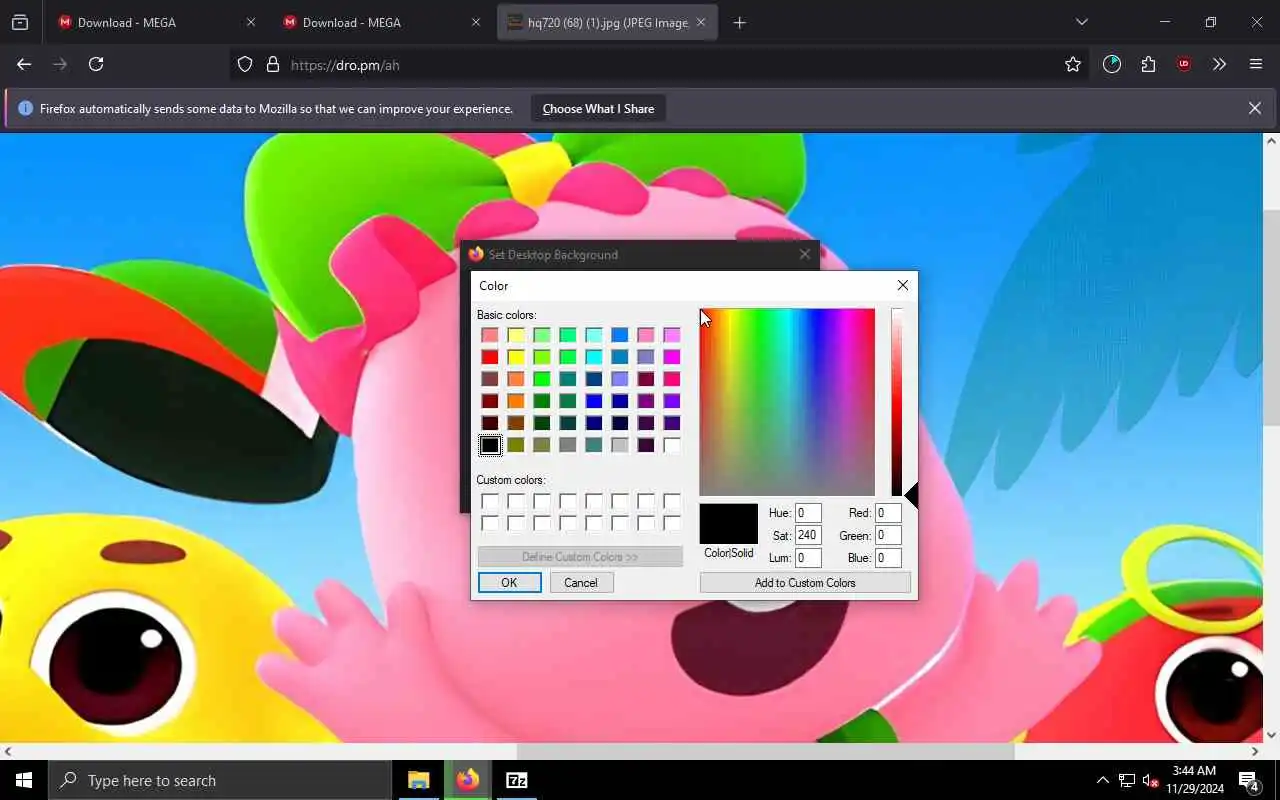Confirm color with the OK button
Viewport: 1280px width, 800px height.
tap(509, 582)
